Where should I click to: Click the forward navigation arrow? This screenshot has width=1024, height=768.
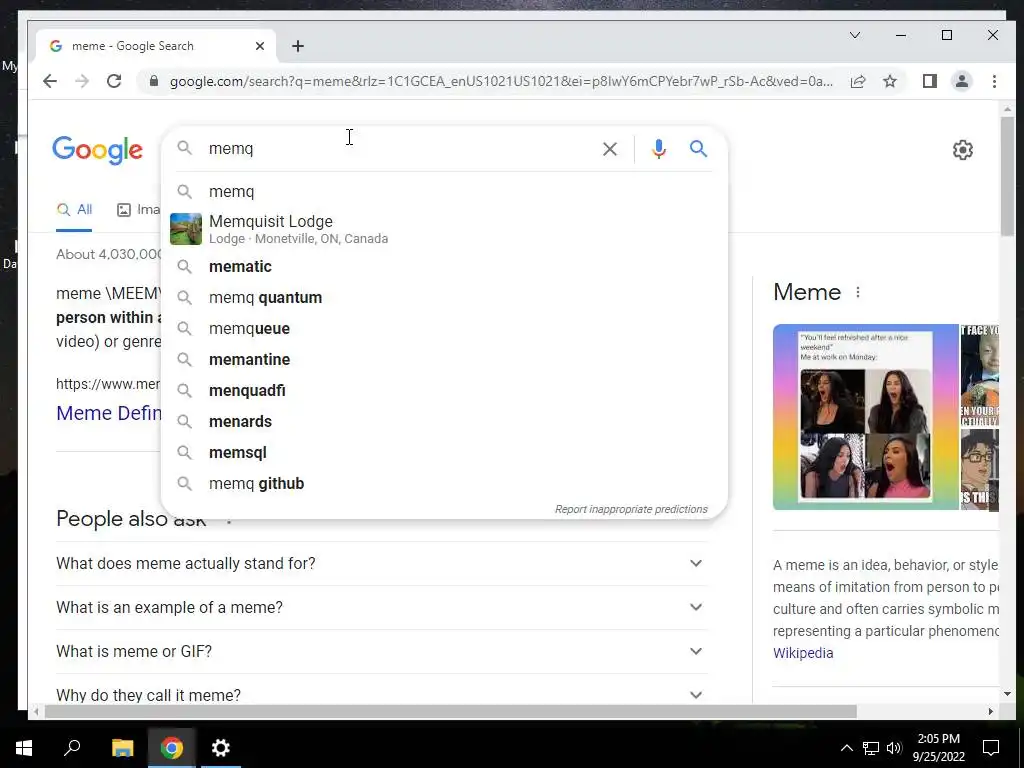click(x=82, y=81)
